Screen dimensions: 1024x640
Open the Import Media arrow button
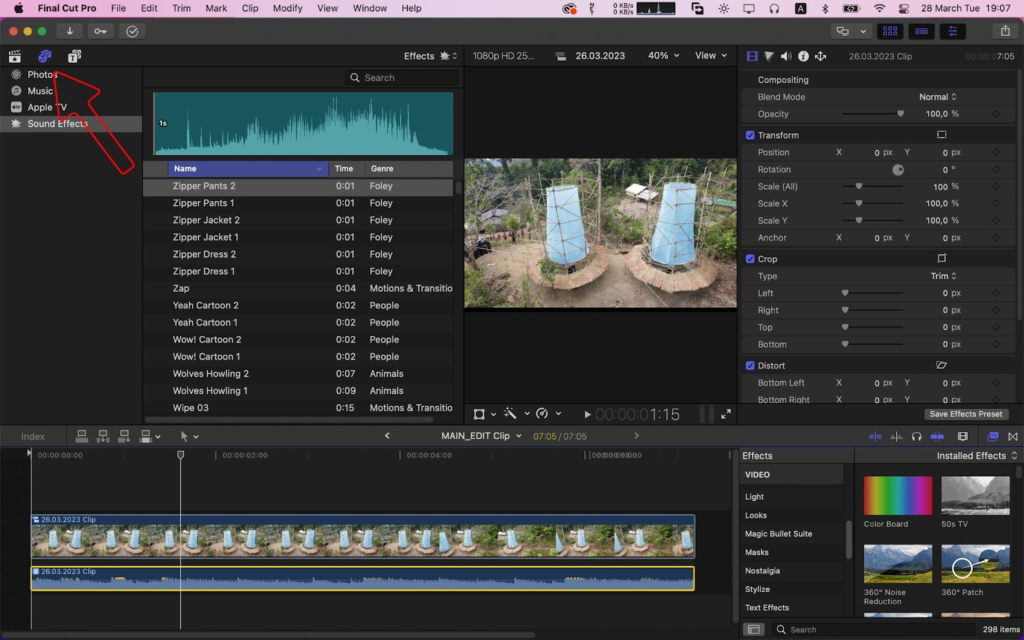[x=69, y=31]
